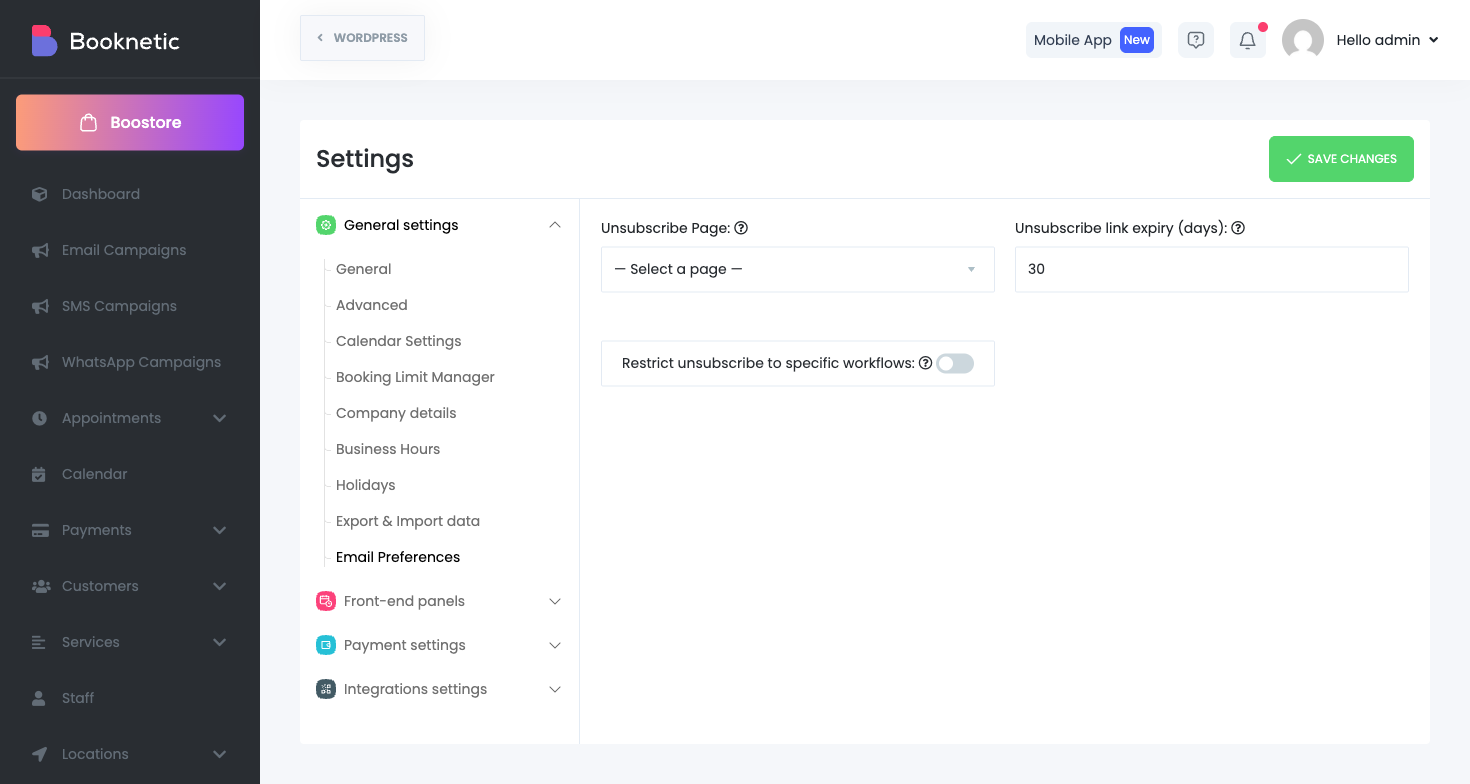1470x784 pixels.
Task: Click the Save Changes button
Action: (1340, 159)
